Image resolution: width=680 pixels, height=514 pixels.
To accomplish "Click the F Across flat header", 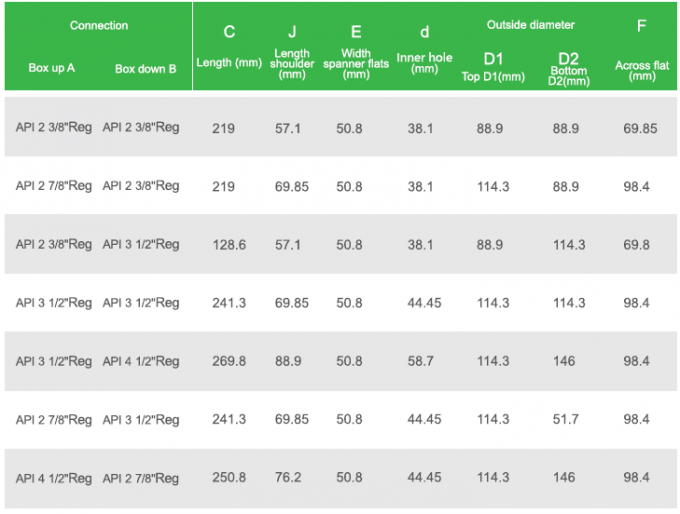I will tap(642, 50).
